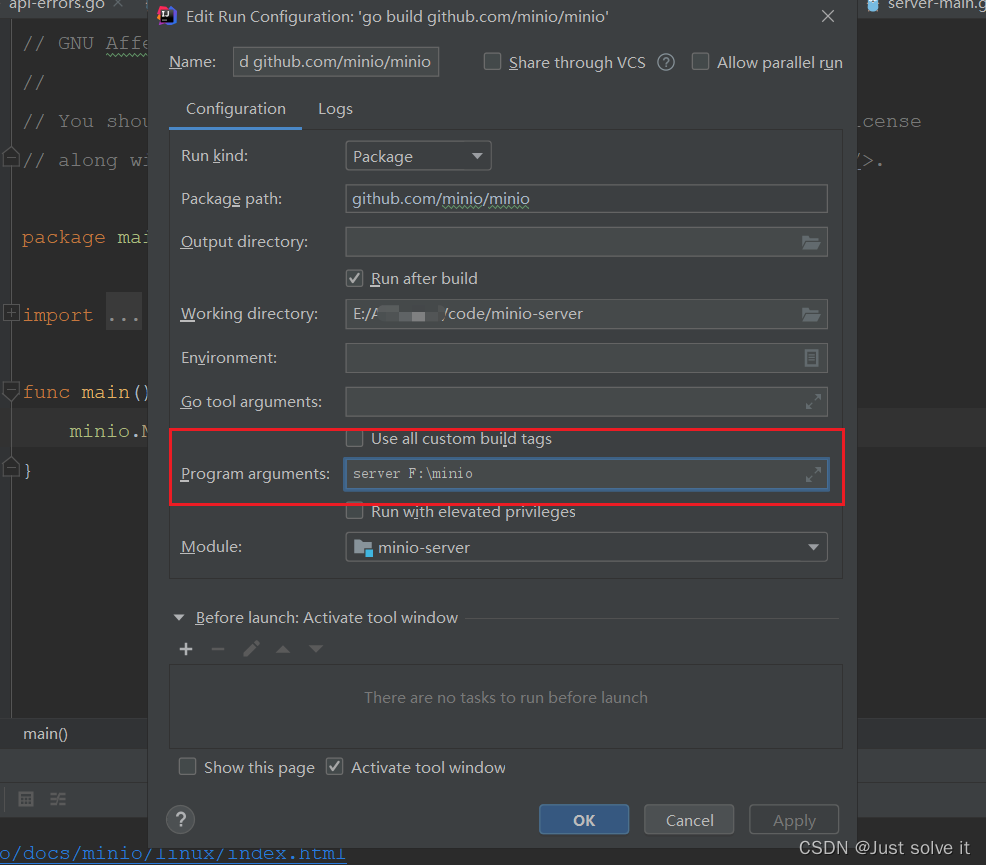
Task: Open the api-errors.go editor tab
Action: 56,4
